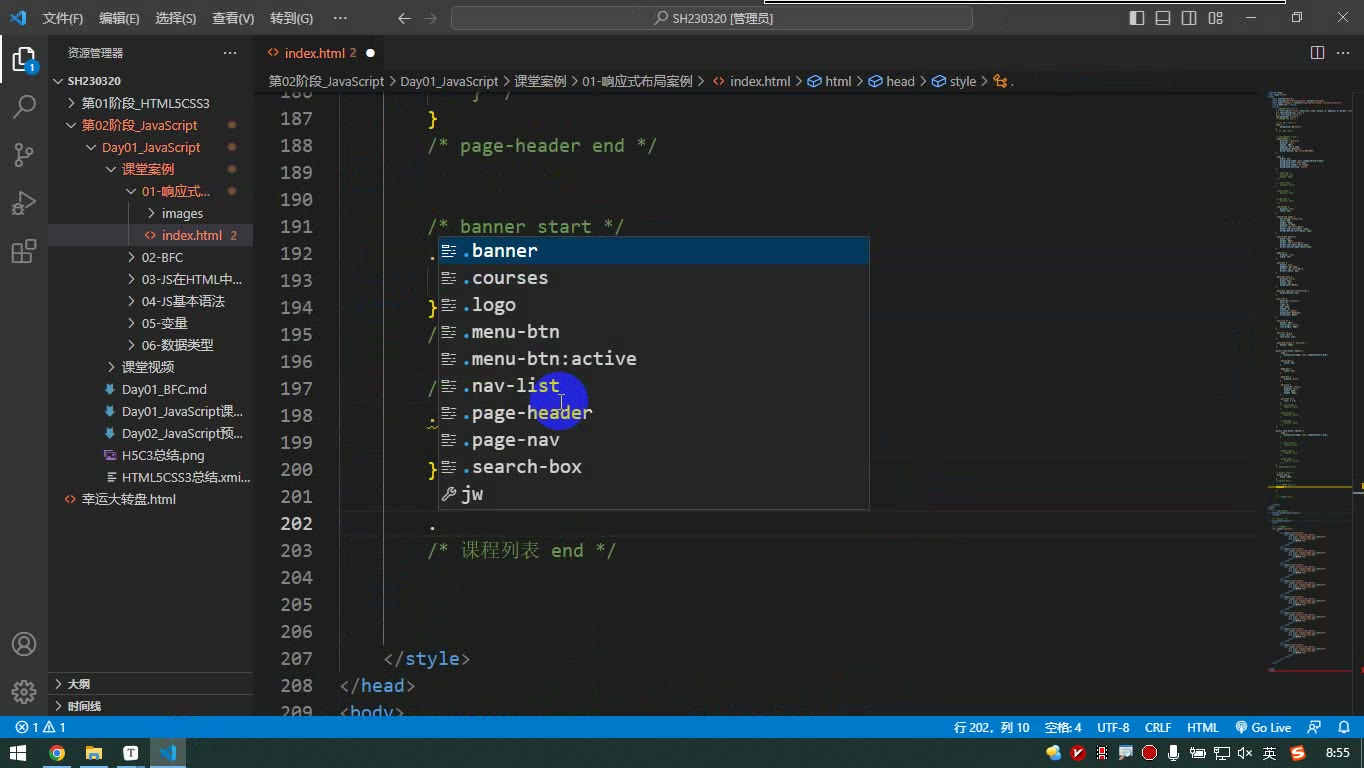Open the Accounts icon in activity bar
The height and width of the screenshot is (768, 1364).
pos(24,644)
